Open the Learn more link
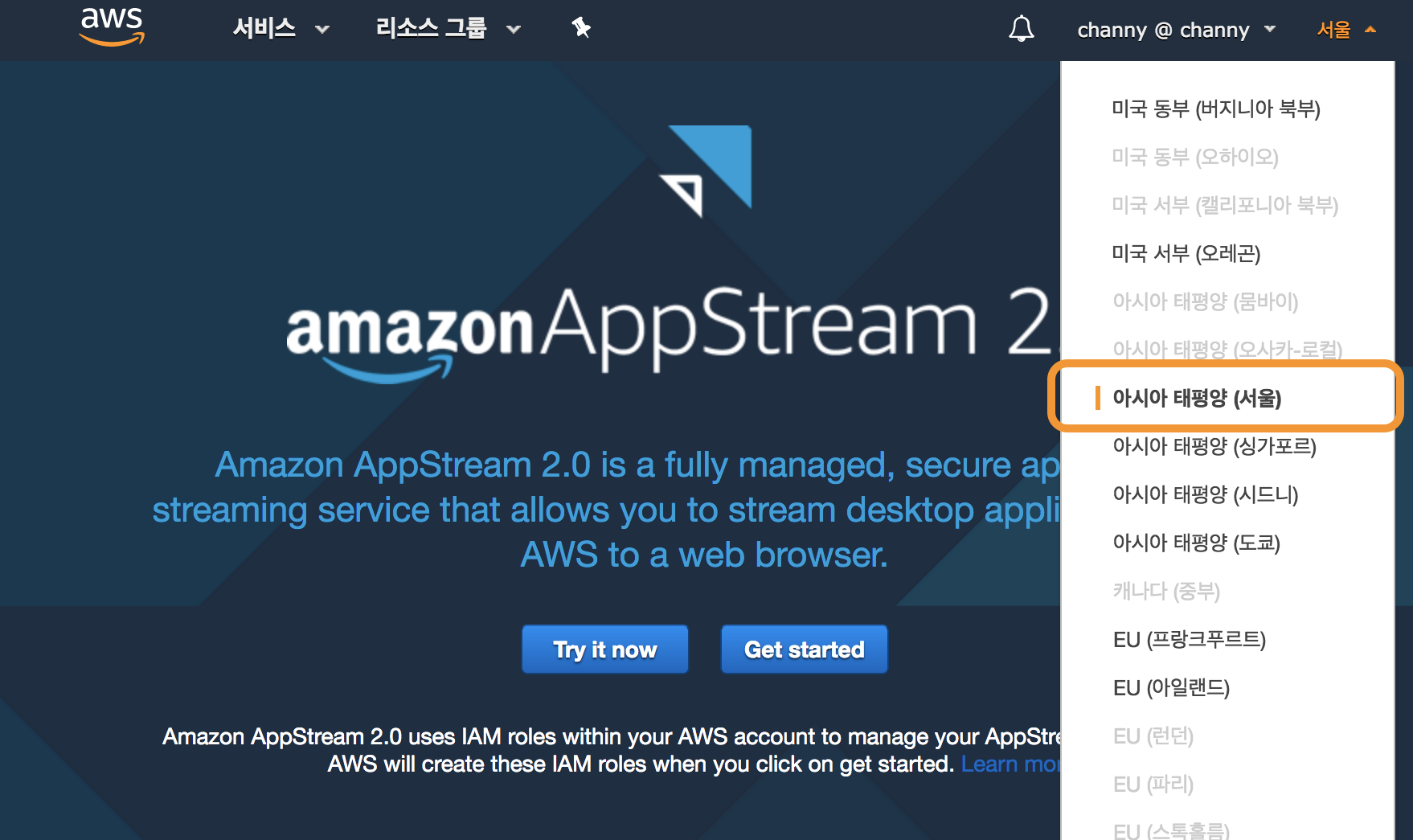This screenshot has height=840, width=1413. pos(1011,764)
